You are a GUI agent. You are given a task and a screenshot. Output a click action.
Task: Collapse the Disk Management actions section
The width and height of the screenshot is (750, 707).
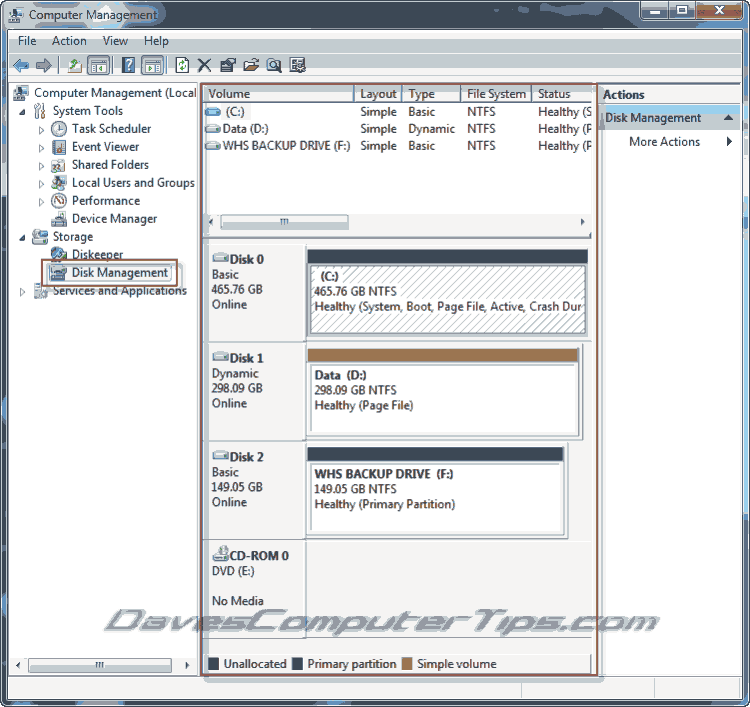point(728,118)
